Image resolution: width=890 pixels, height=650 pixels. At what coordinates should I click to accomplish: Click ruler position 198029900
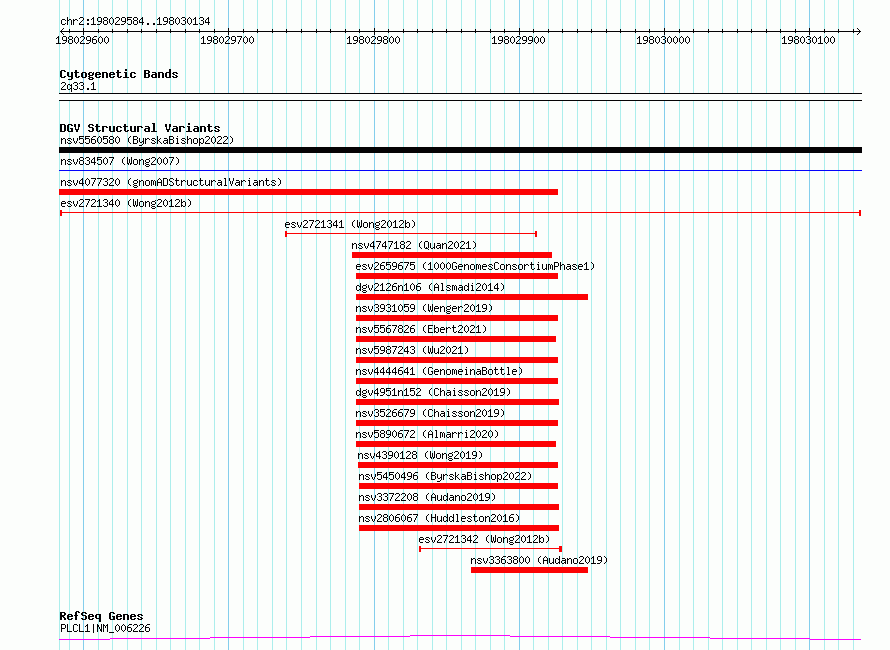518,40
